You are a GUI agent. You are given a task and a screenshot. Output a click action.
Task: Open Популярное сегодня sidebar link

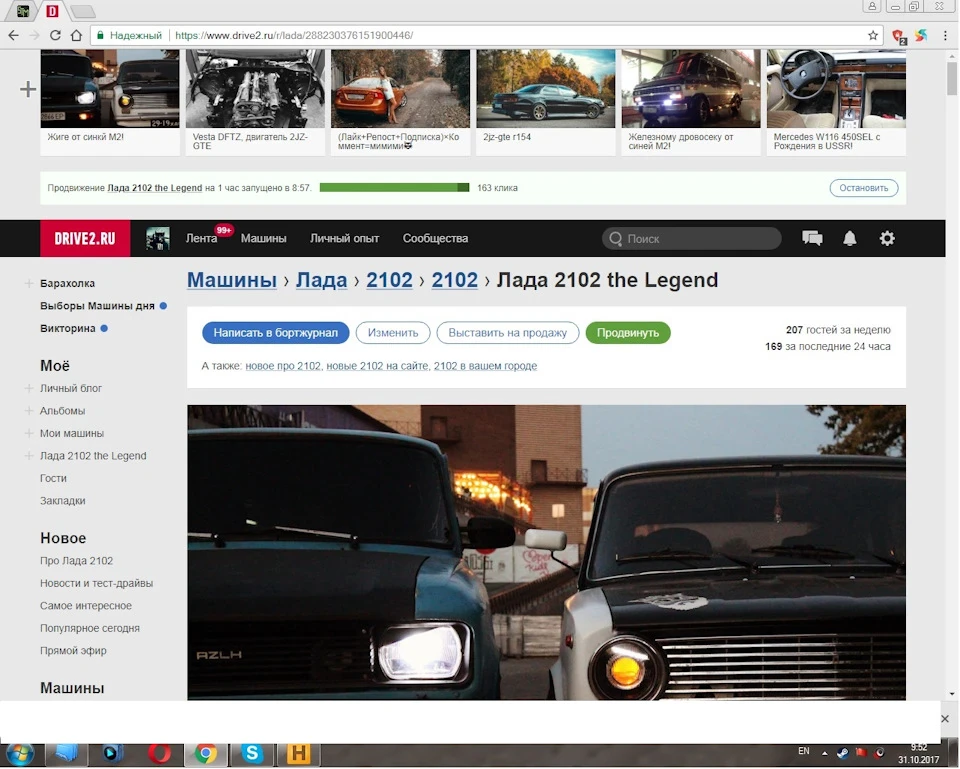[90, 628]
